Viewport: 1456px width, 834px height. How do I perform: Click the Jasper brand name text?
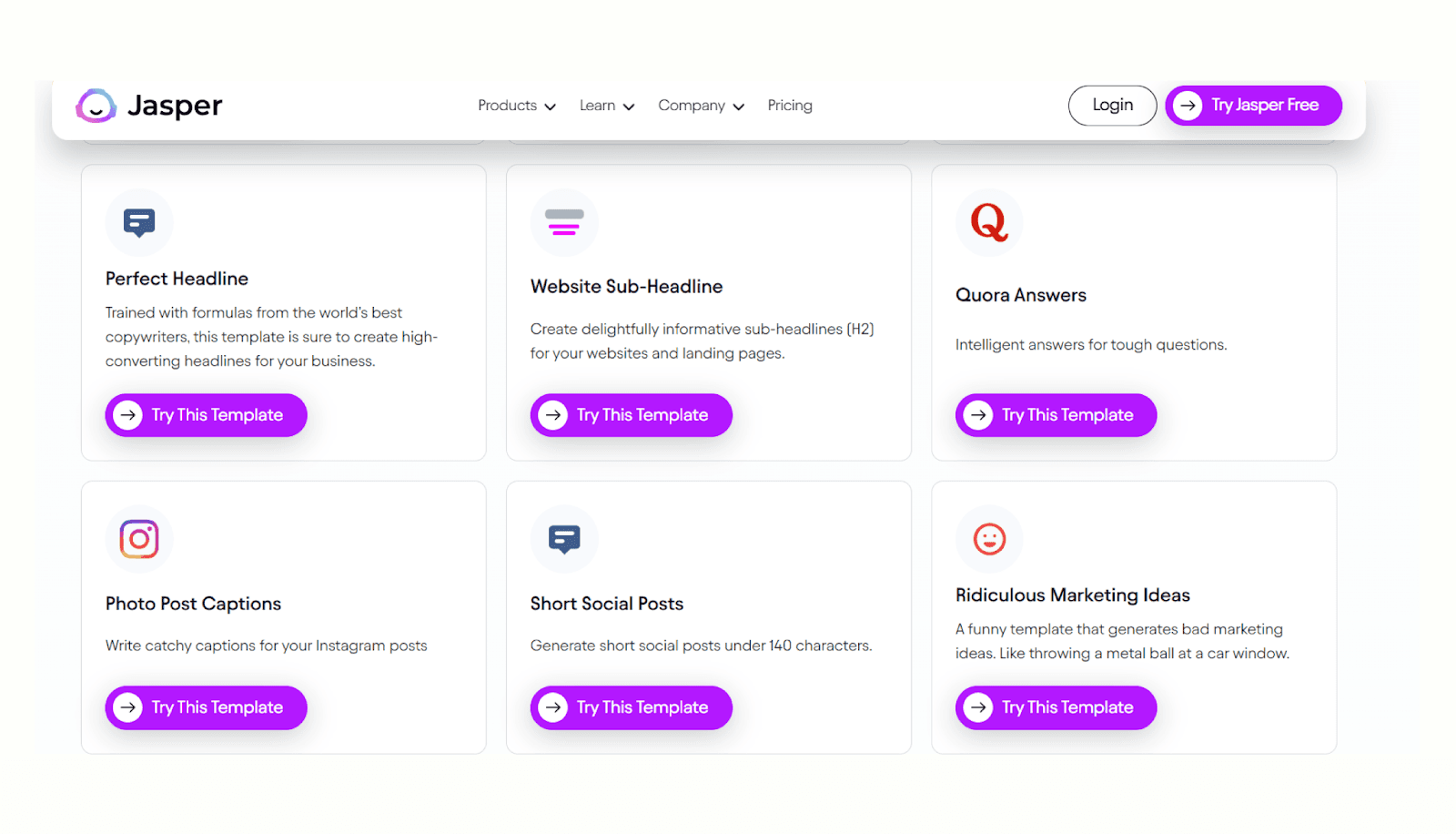[175, 106]
